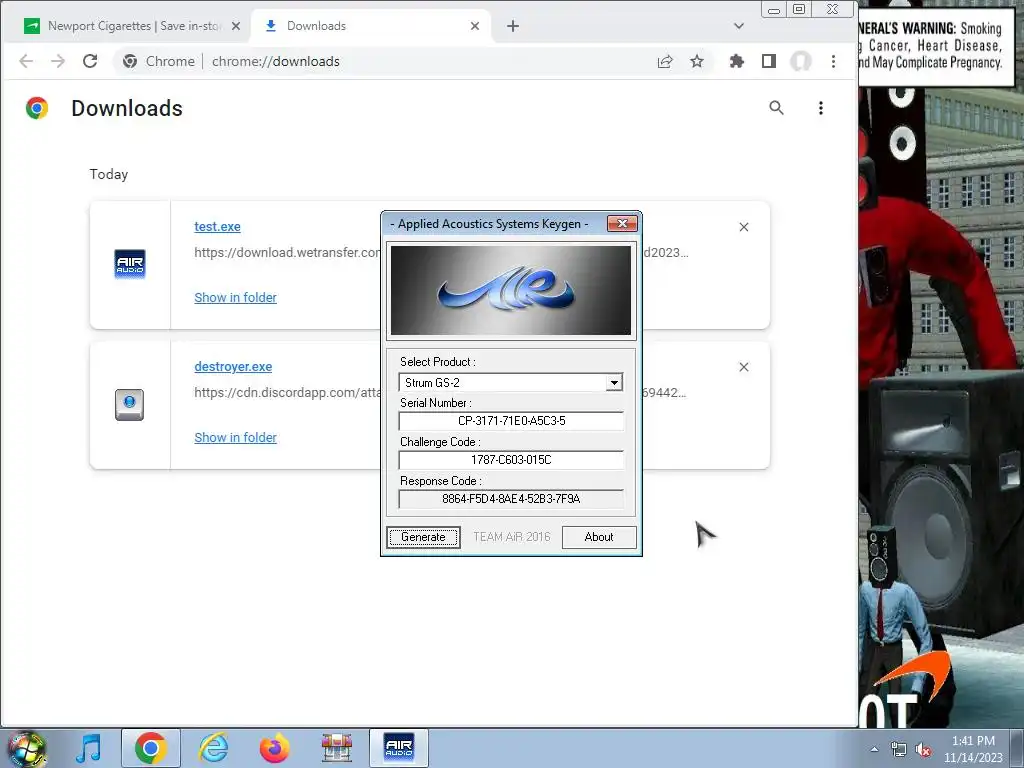Open the test.exe download link
The height and width of the screenshot is (768, 1024).
[x=217, y=227]
